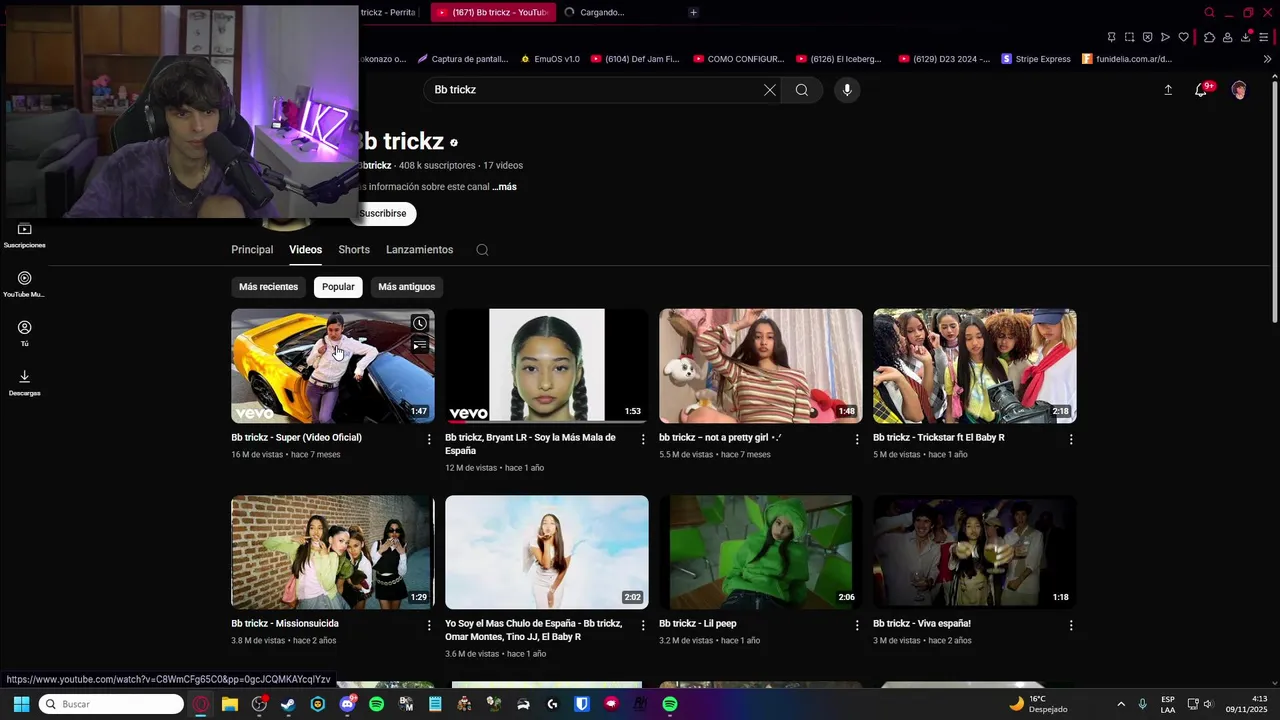Image resolution: width=1280 pixels, height=720 pixels.
Task: Open the Tú sidebar section
Action: tap(24, 334)
